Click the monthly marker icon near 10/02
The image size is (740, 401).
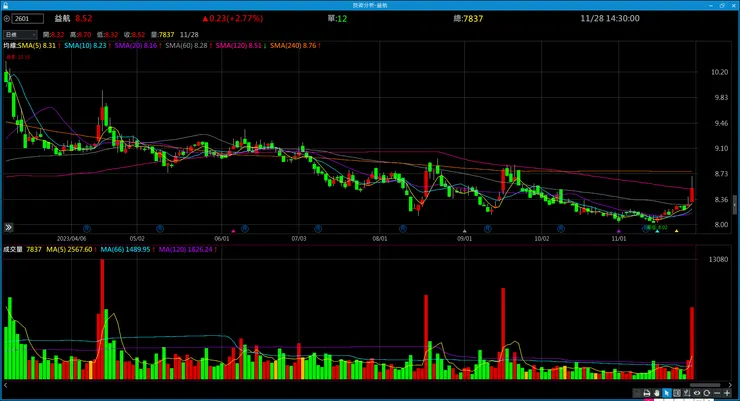point(561,229)
